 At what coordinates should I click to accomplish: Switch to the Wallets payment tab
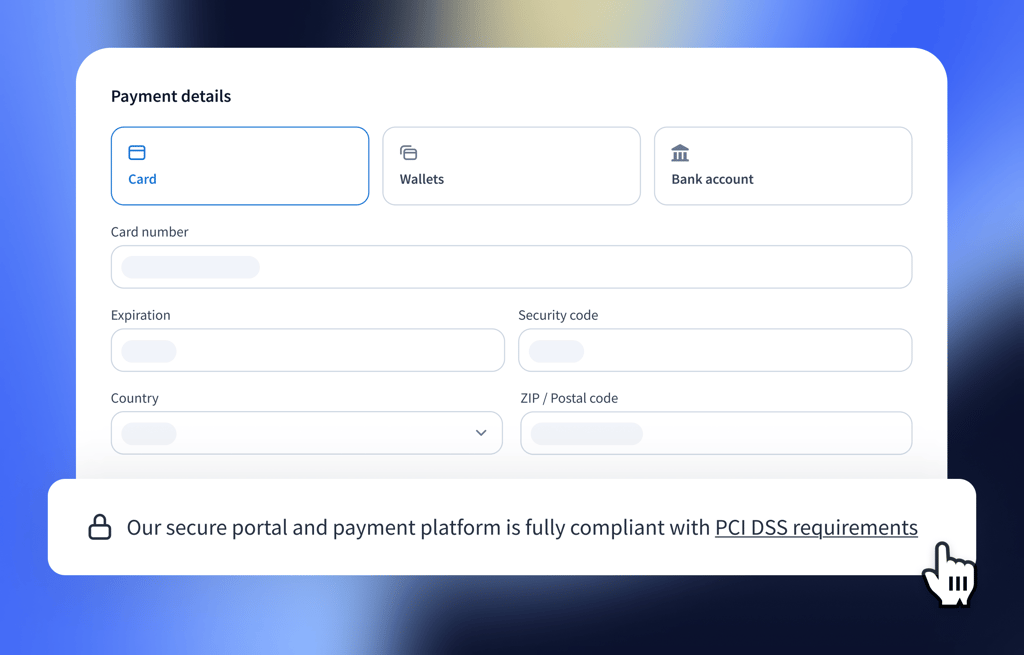[x=511, y=166]
